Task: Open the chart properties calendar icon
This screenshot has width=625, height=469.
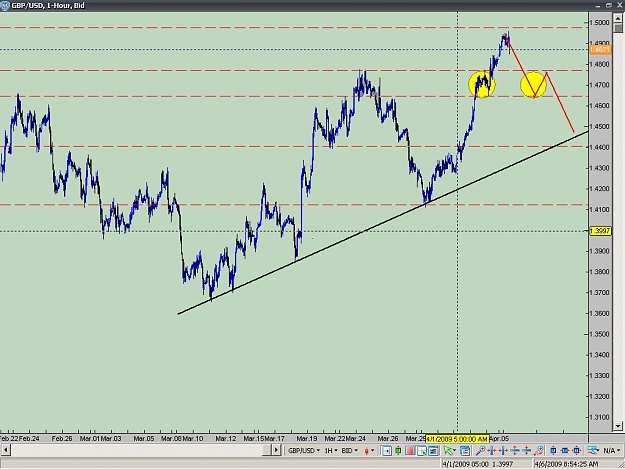Action: [x=465, y=451]
